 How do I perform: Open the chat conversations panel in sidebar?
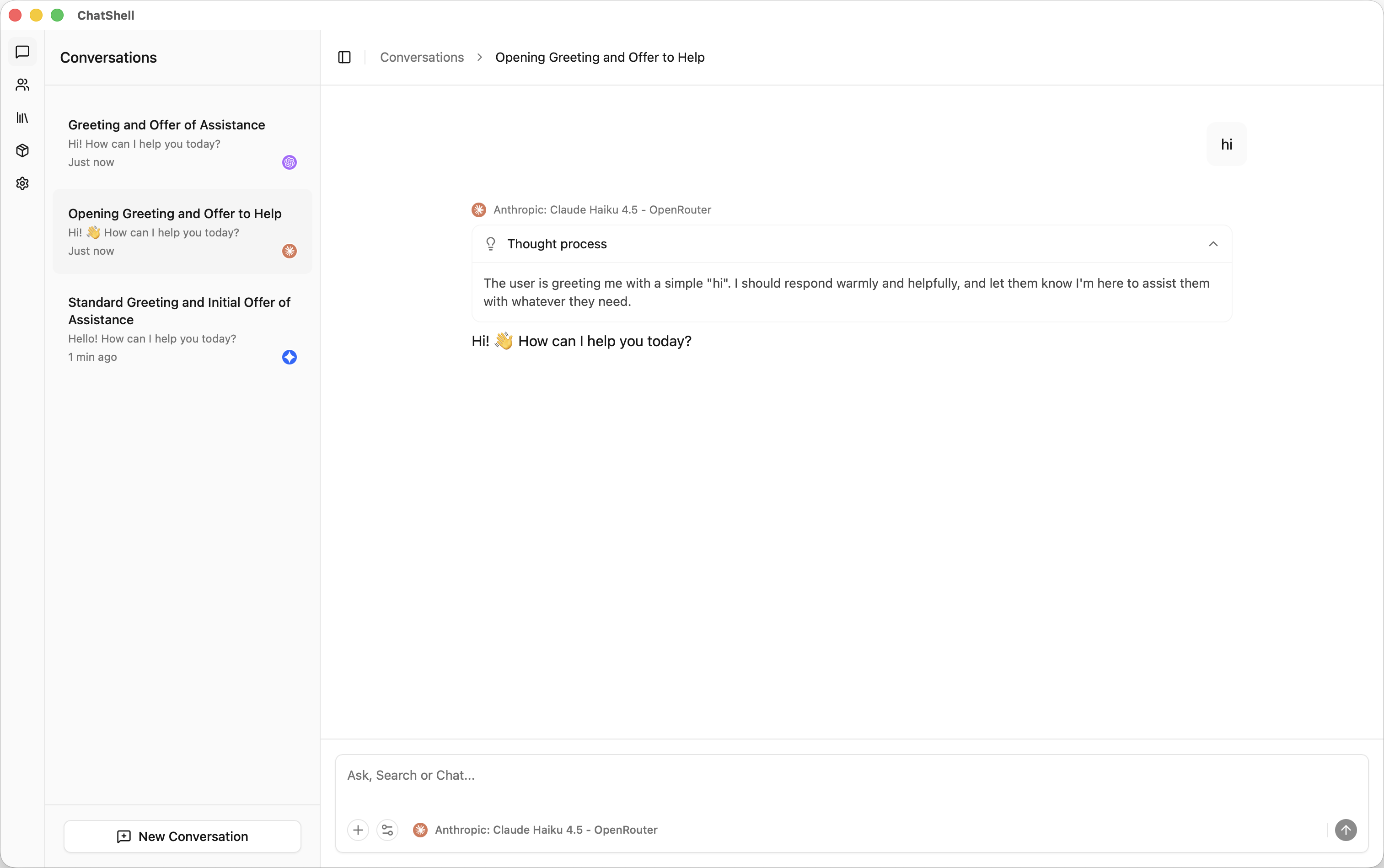pyautogui.click(x=22, y=52)
